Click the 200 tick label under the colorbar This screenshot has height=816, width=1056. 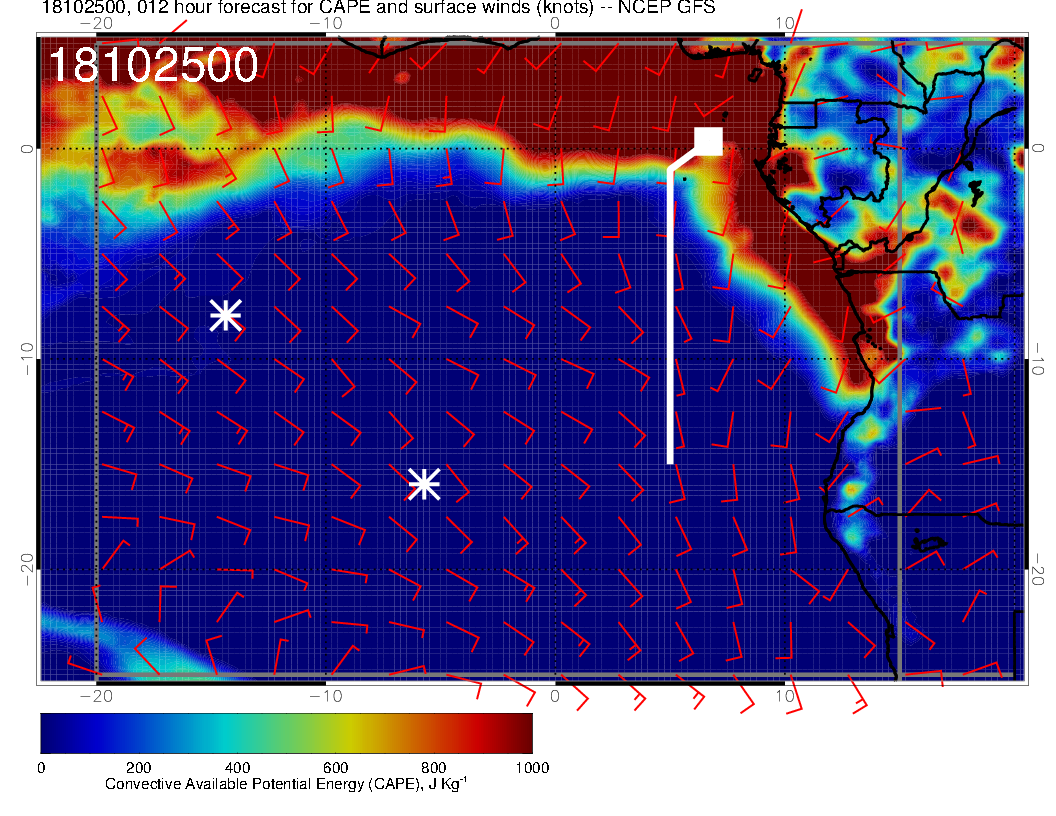click(138, 768)
